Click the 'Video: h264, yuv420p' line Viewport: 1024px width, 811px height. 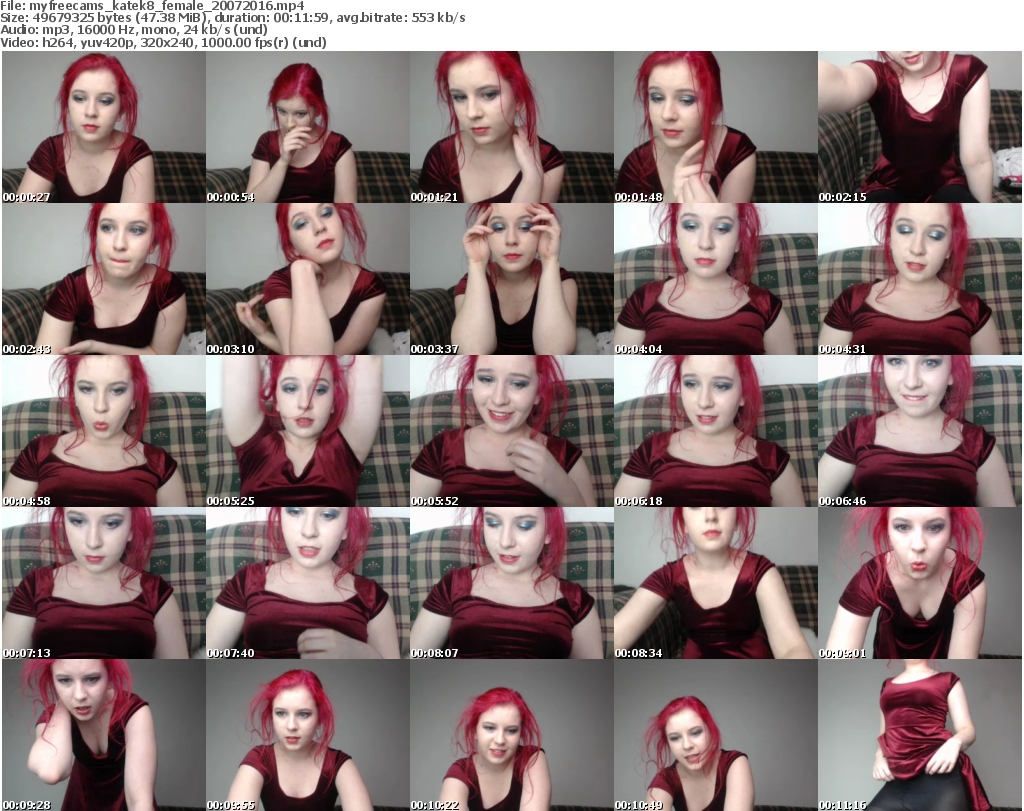pos(163,42)
